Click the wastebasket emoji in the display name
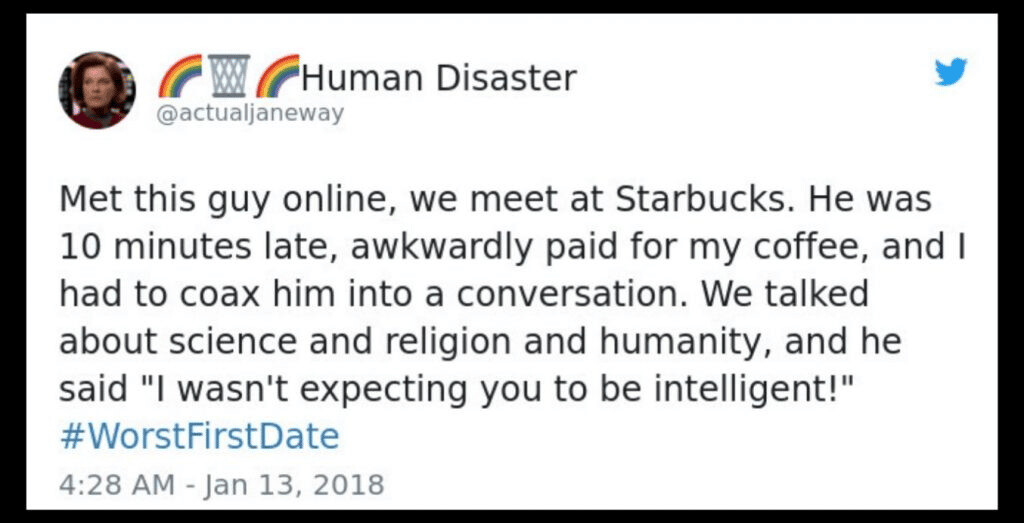 [228, 77]
